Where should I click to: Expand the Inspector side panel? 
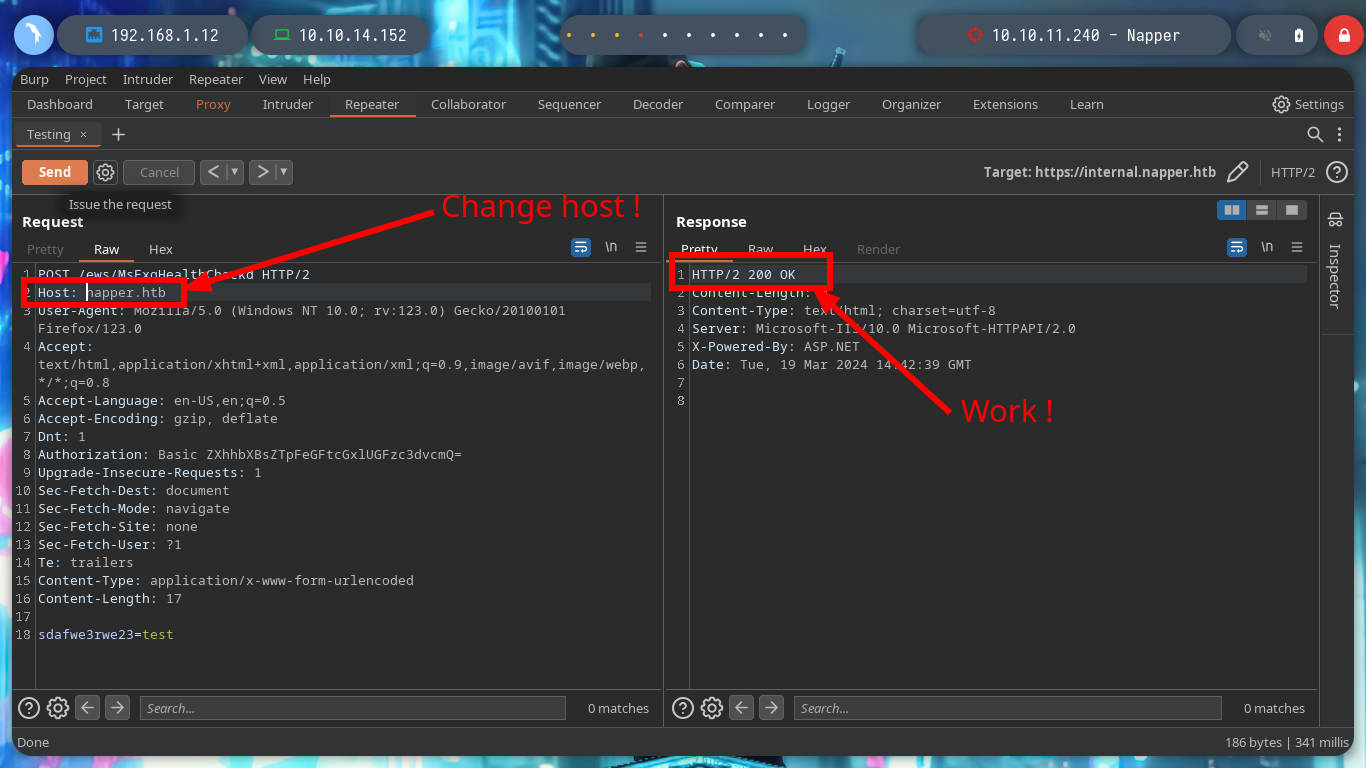coord(1334,262)
